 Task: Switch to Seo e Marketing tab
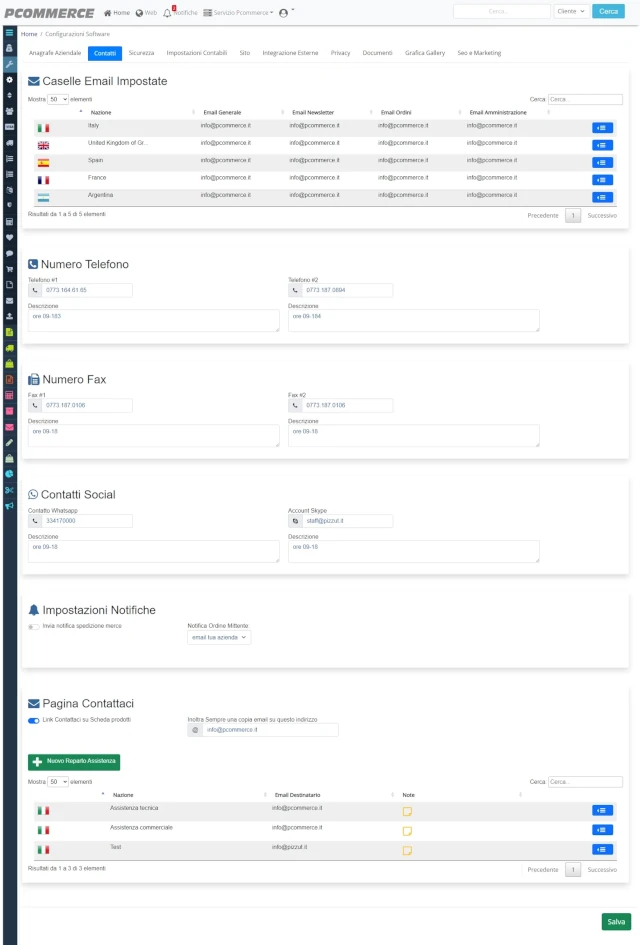click(479, 53)
